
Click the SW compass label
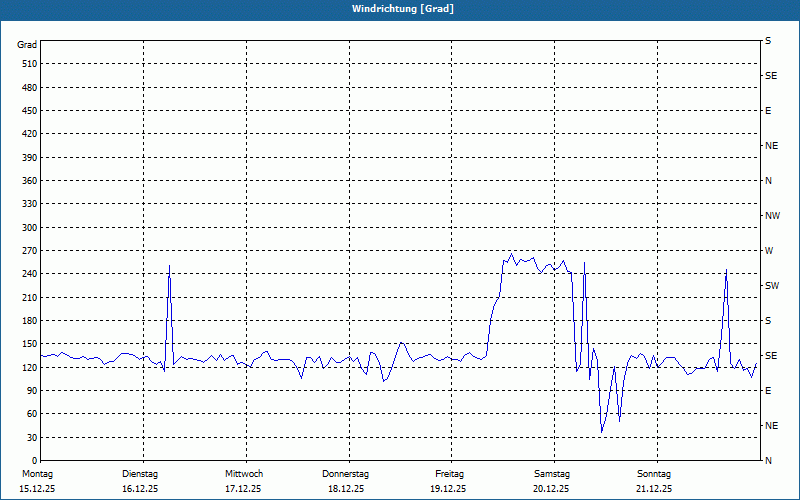[772, 286]
